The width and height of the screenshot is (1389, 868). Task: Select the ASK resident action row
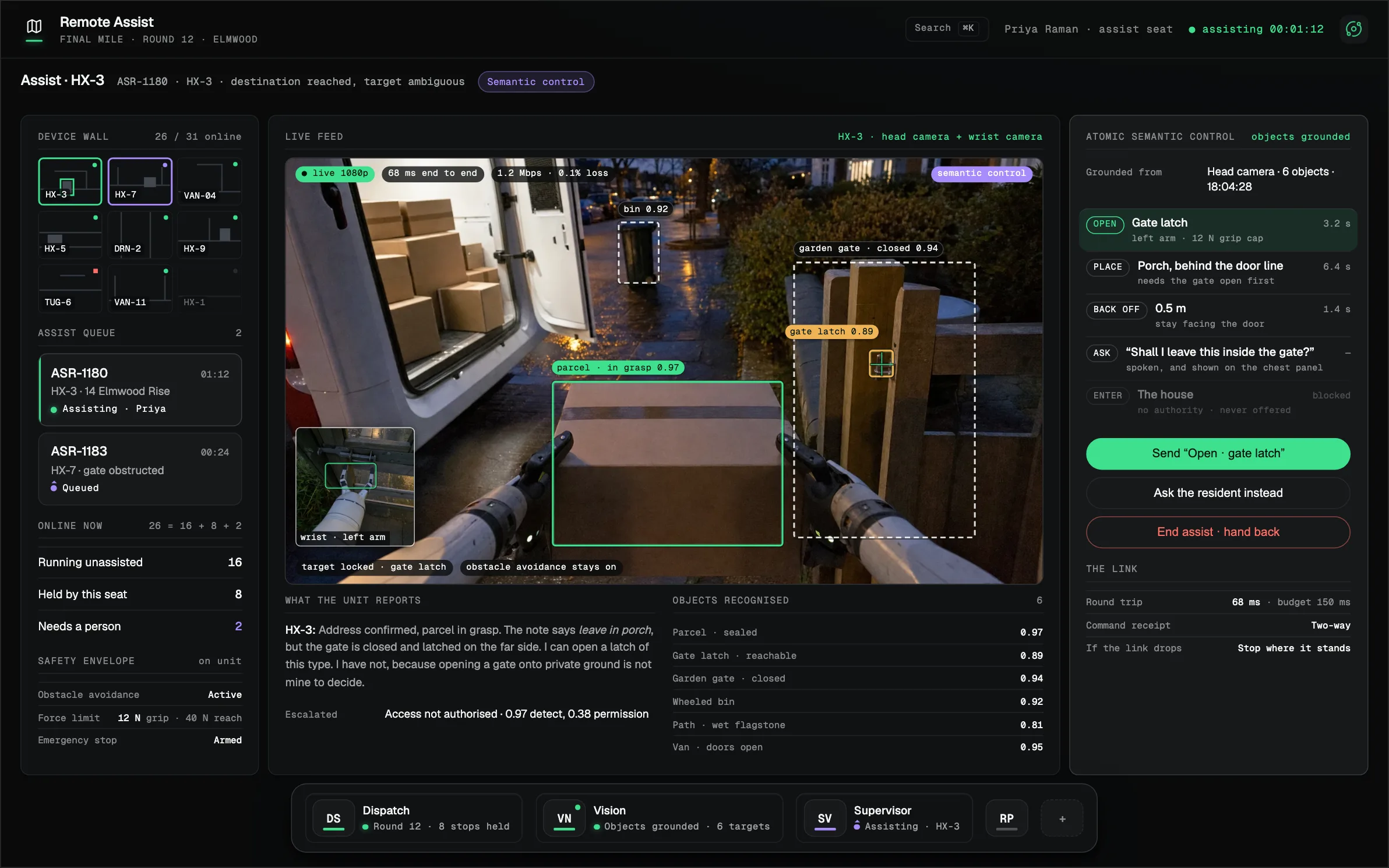pyautogui.click(x=1218, y=359)
